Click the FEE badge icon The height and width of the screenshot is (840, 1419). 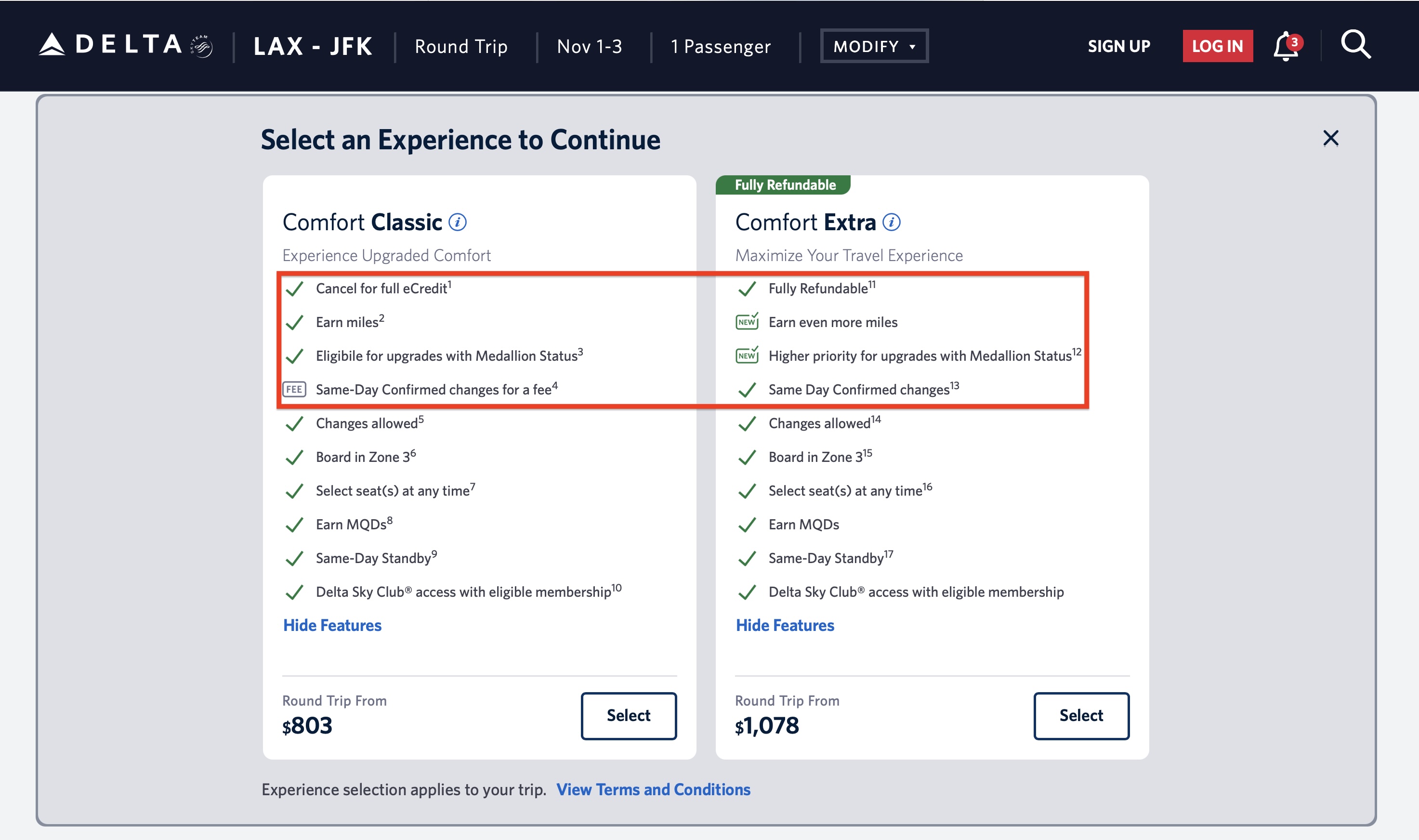(x=294, y=390)
